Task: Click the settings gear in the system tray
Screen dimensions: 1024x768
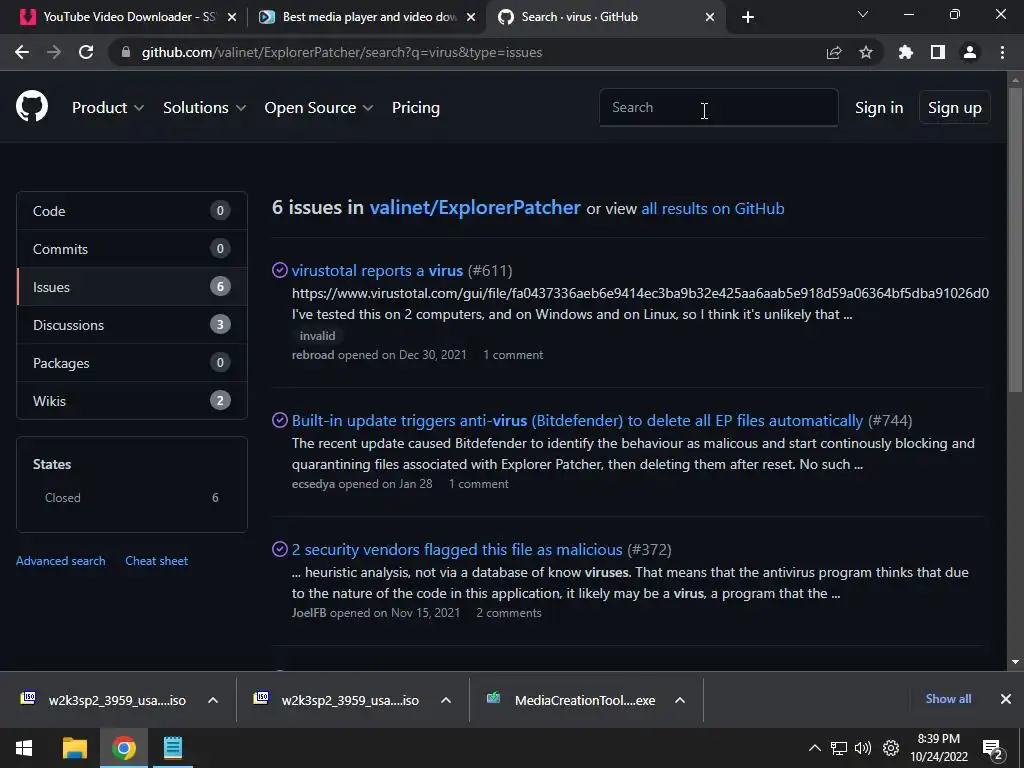Action: click(x=891, y=748)
